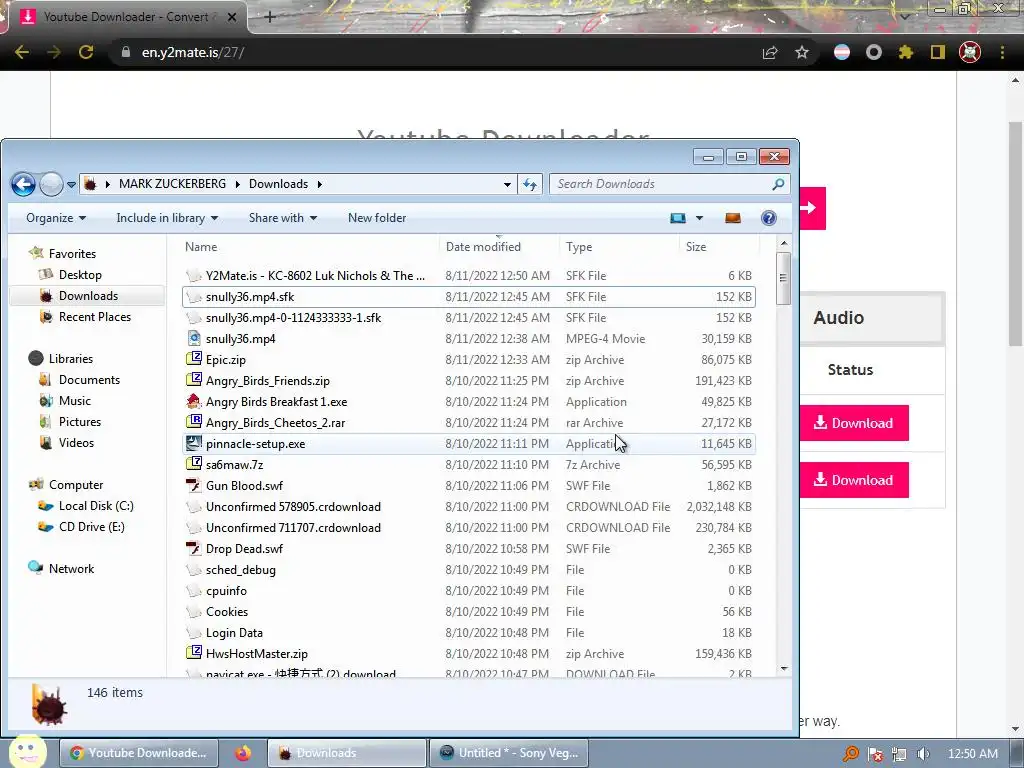This screenshot has height=768, width=1024.
Task: Open a new Chrome tab with the plus button
Action: click(x=270, y=17)
